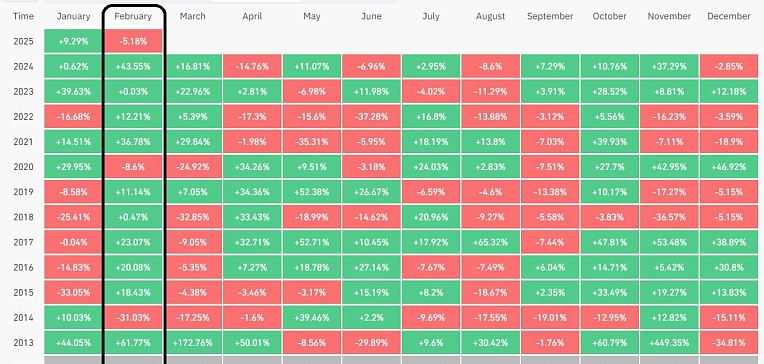
Task: Select the January column header
Action: [x=73, y=16]
